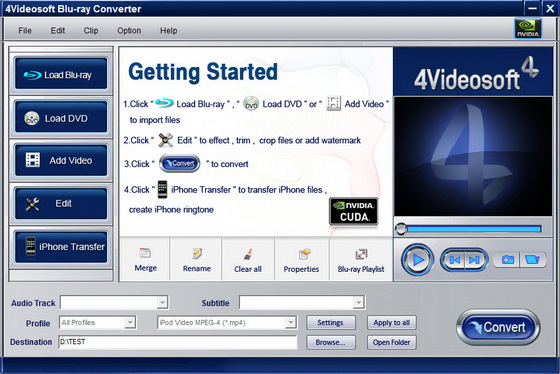Screen dimensions: 560x374
Task: Click the 4Videosoft logo banner
Action: (473, 72)
